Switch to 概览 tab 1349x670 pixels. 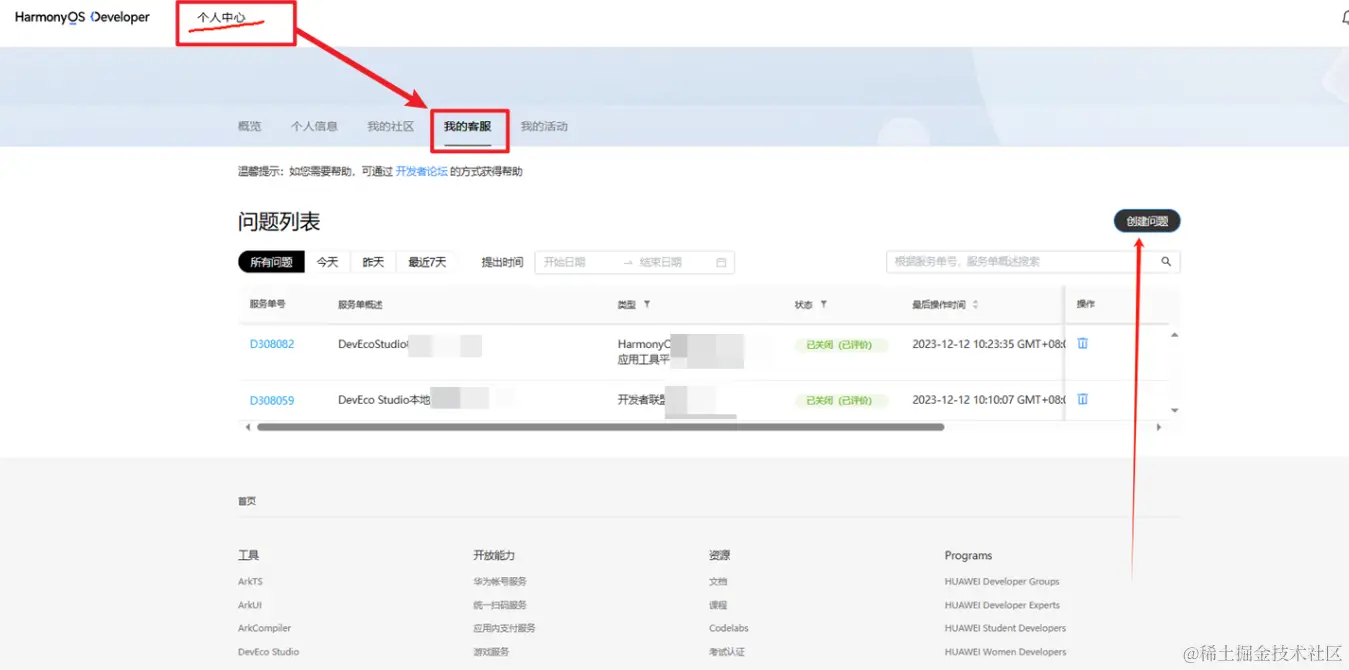tap(249, 127)
